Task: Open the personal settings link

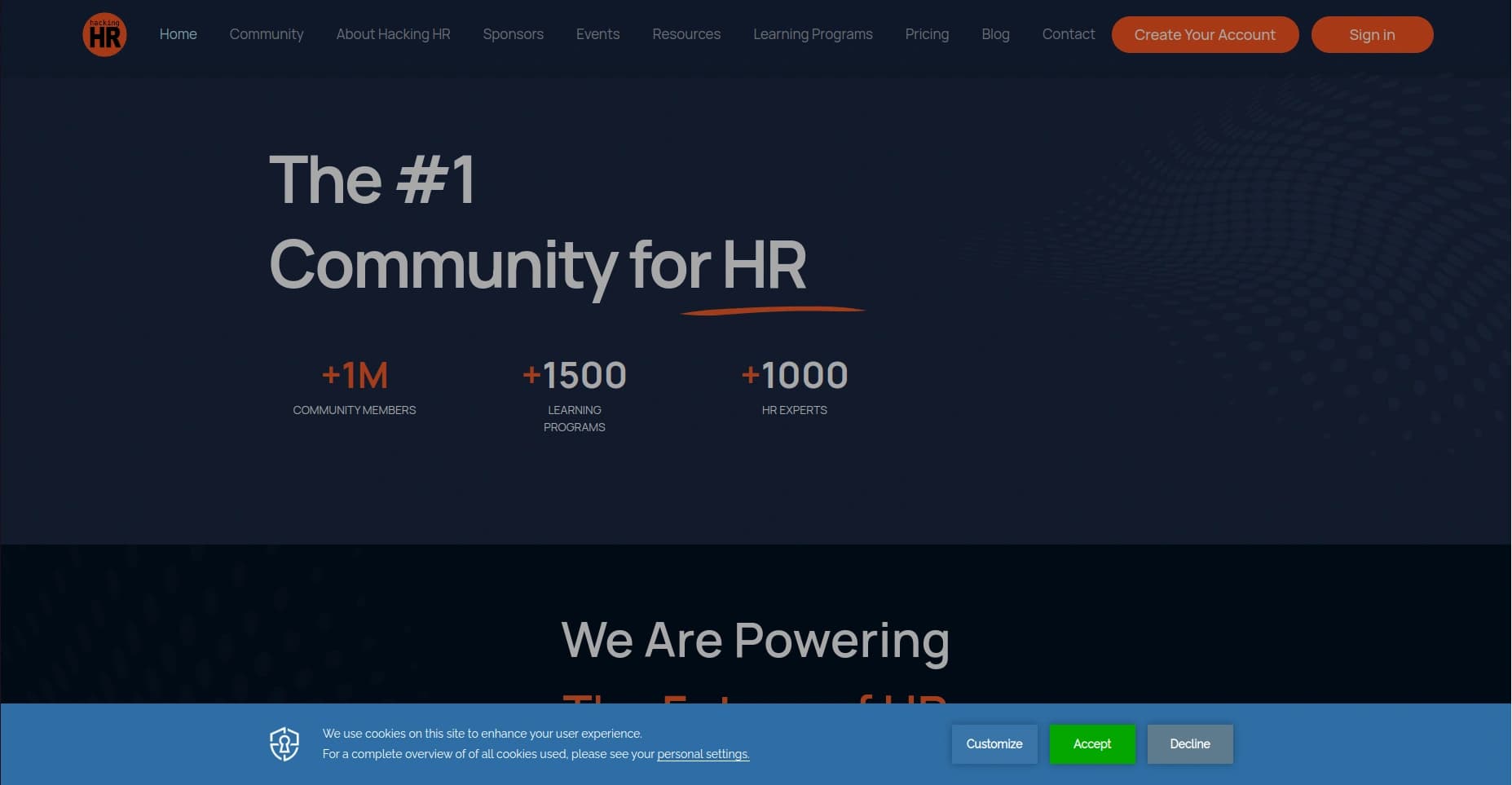Action: 703,754
